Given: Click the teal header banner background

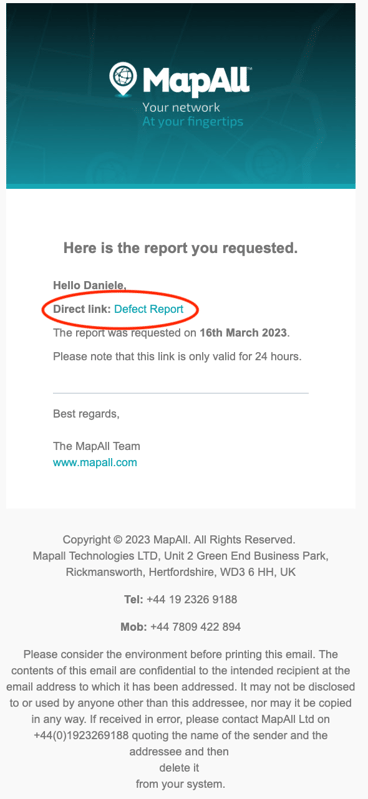Looking at the screenshot, I should [285, 153].
